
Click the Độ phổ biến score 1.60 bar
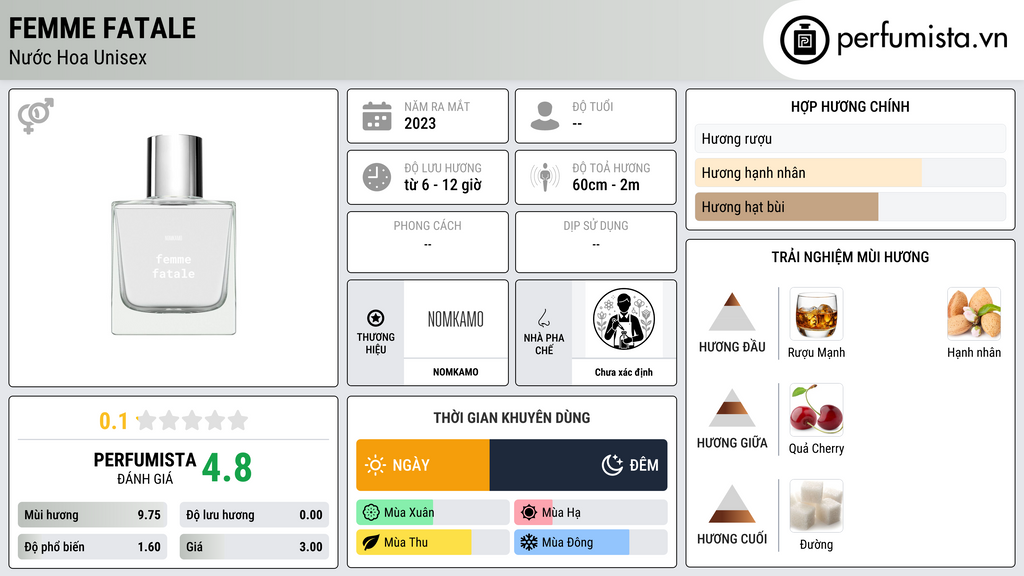click(92, 547)
